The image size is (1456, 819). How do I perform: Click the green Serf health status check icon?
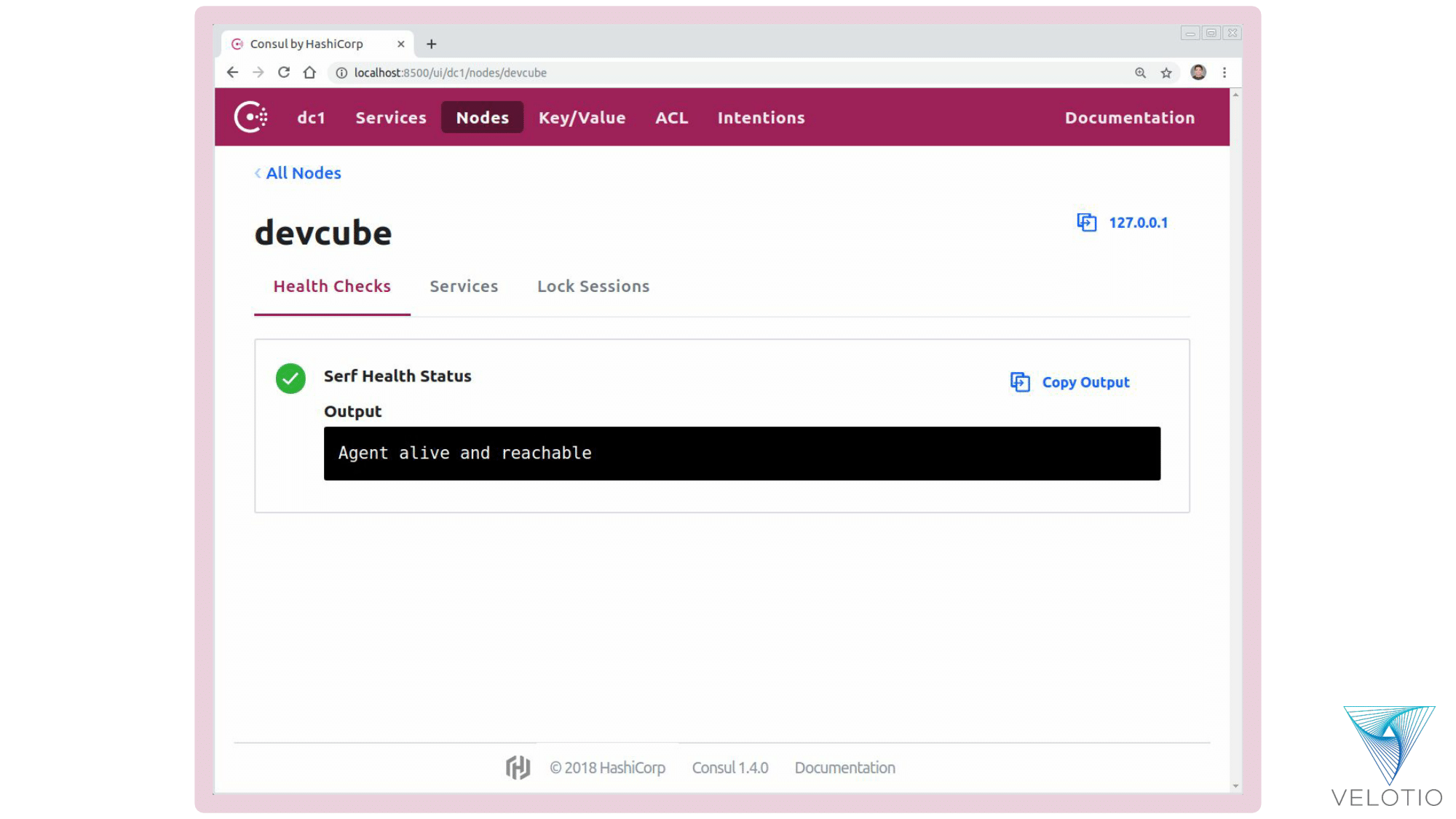click(290, 379)
